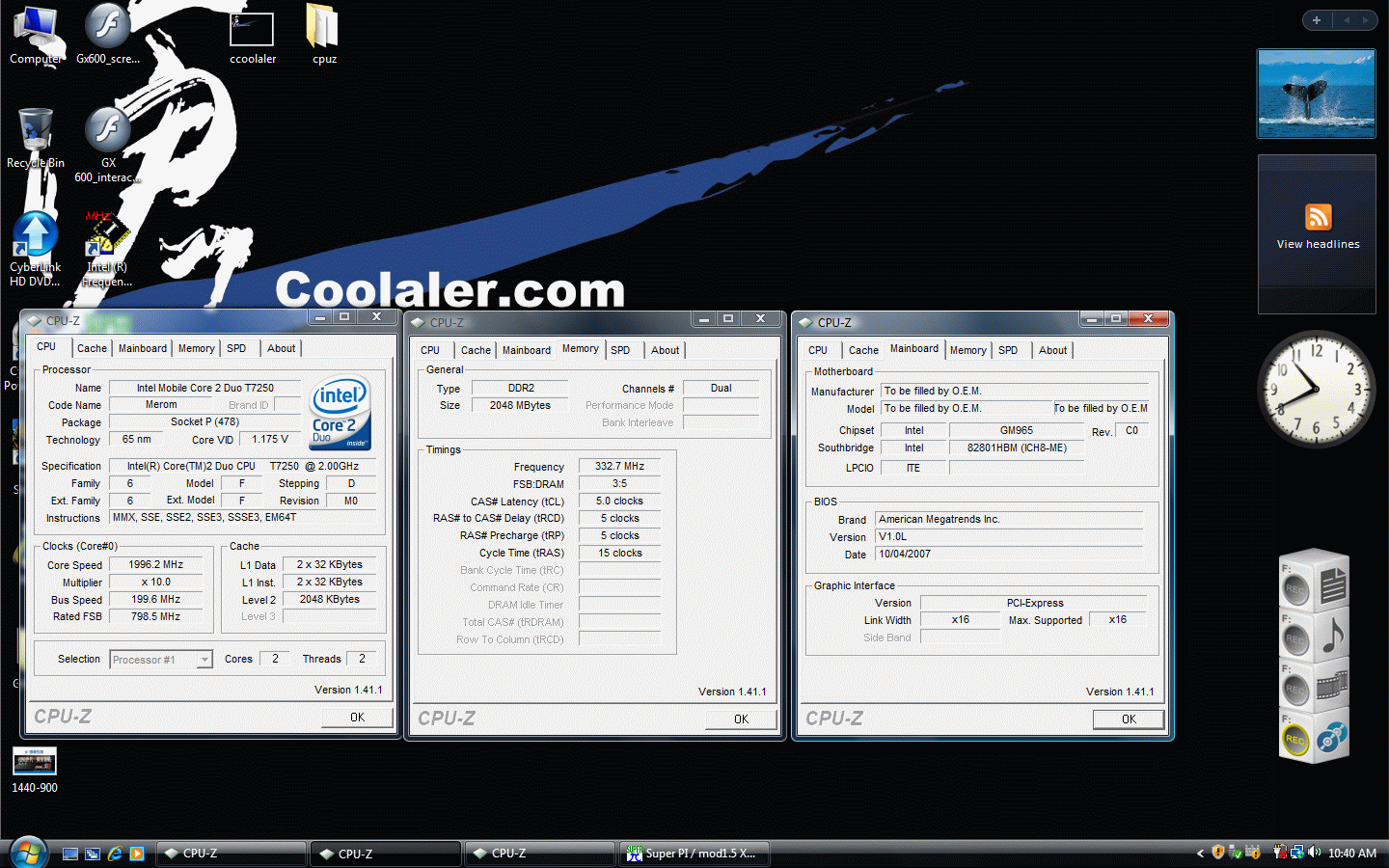Open Mainboard tab in Memory-tab CPU-Z window
This screenshot has width=1389, height=868.
pyautogui.click(x=527, y=351)
